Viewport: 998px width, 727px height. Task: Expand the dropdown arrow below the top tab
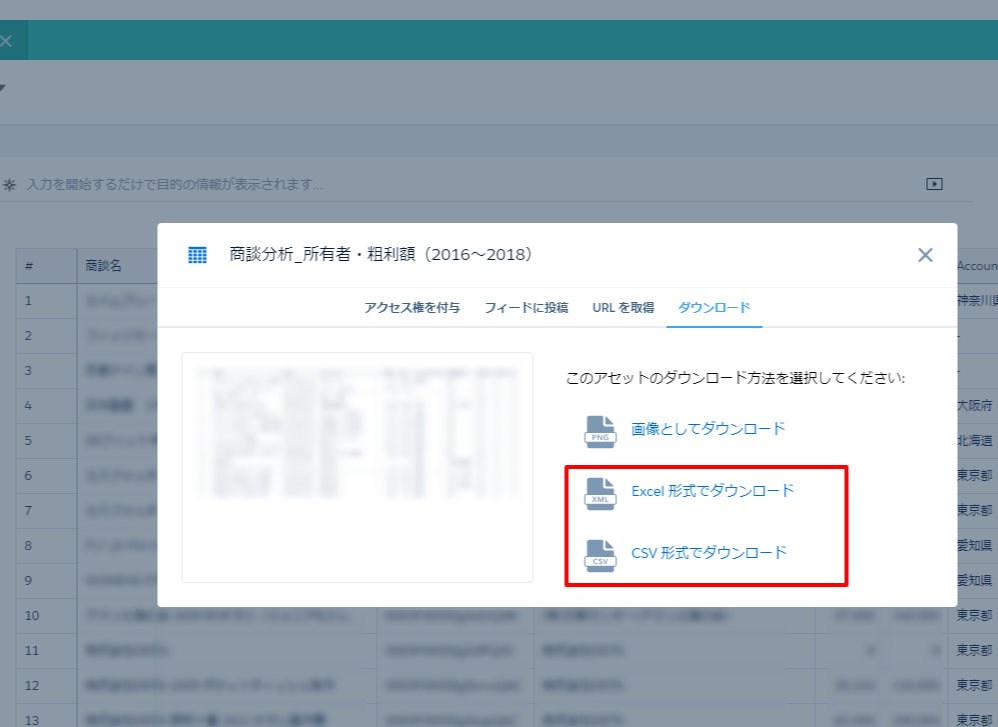click(x=2, y=88)
